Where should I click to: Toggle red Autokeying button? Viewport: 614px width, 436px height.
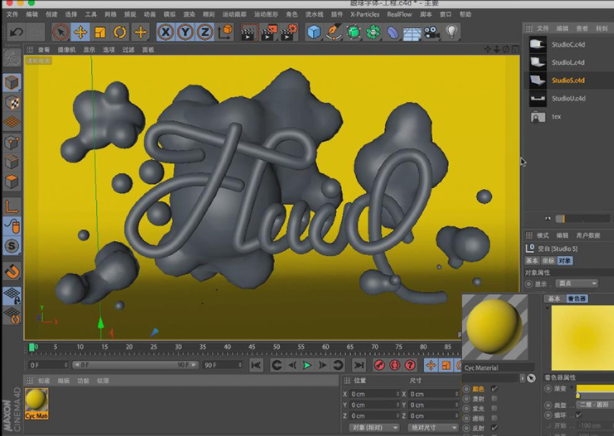click(x=395, y=365)
